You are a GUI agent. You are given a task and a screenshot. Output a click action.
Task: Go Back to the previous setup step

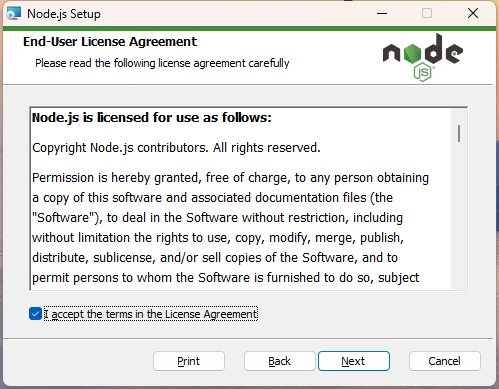280,361
